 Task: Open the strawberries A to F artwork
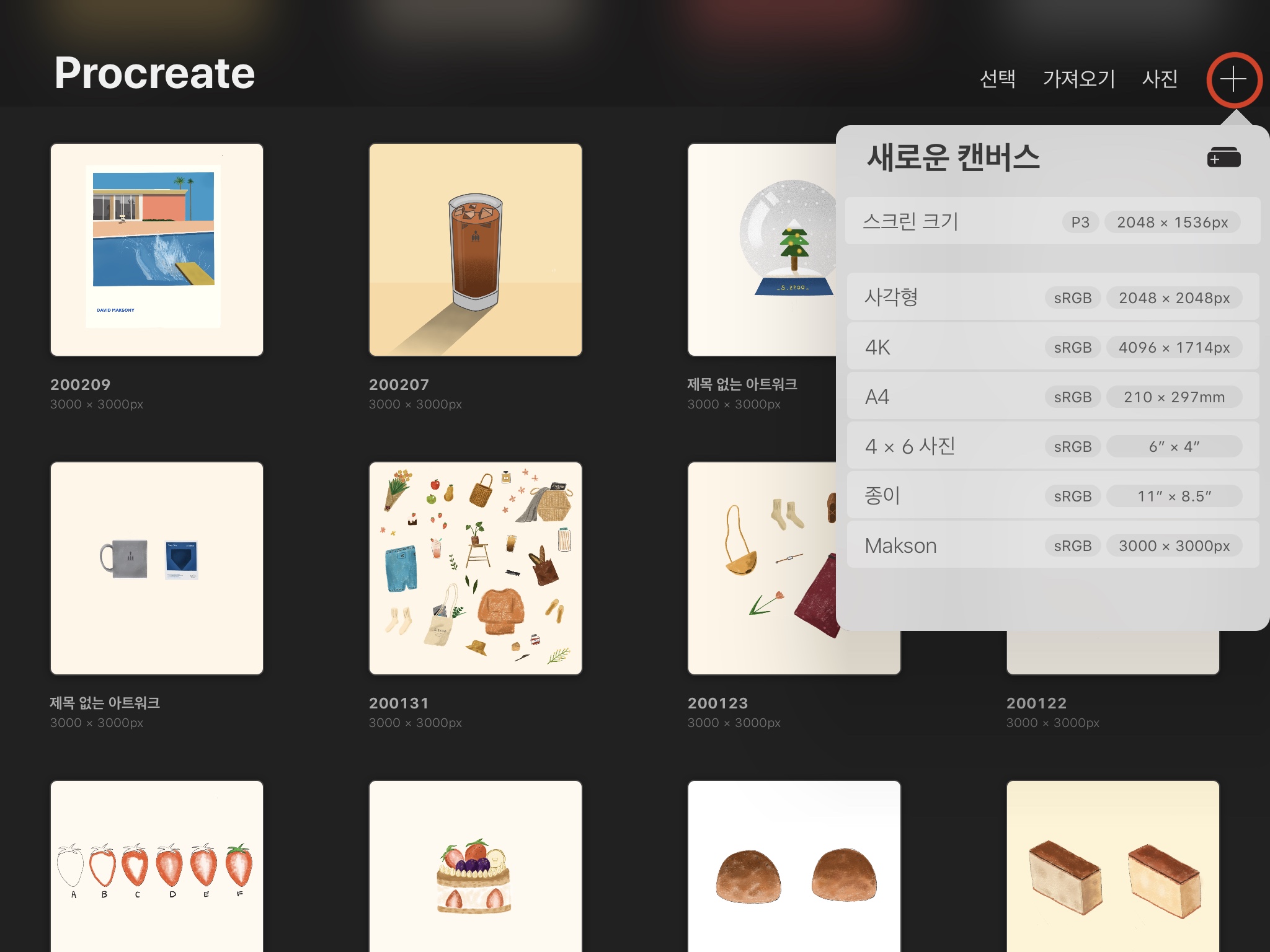click(157, 868)
